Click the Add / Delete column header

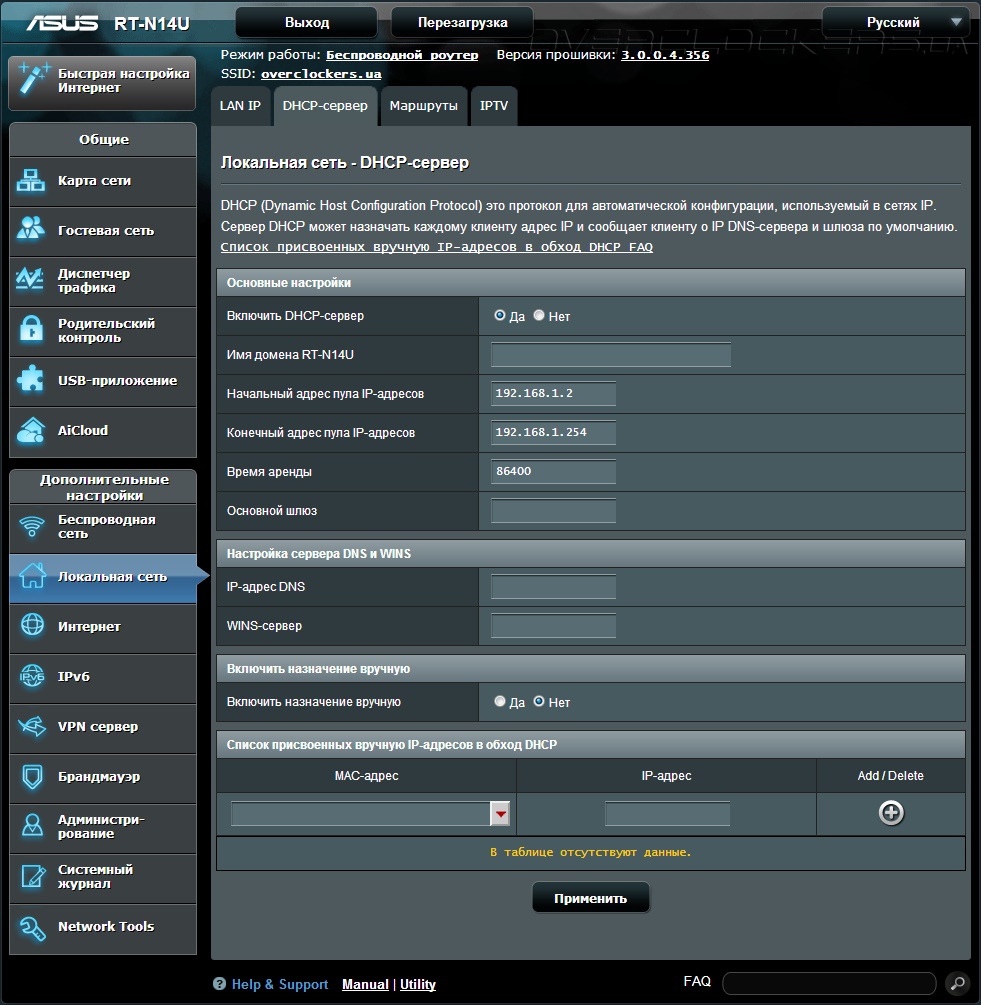pos(891,776)
